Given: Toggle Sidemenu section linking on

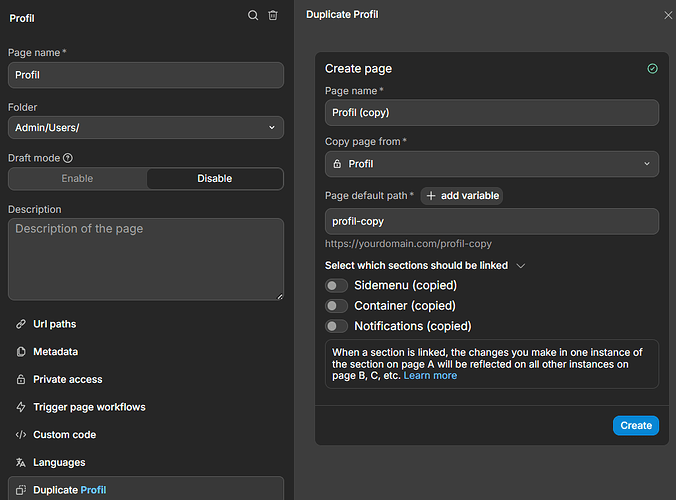Looking at the screenshot, I should (x=336, y=285).
